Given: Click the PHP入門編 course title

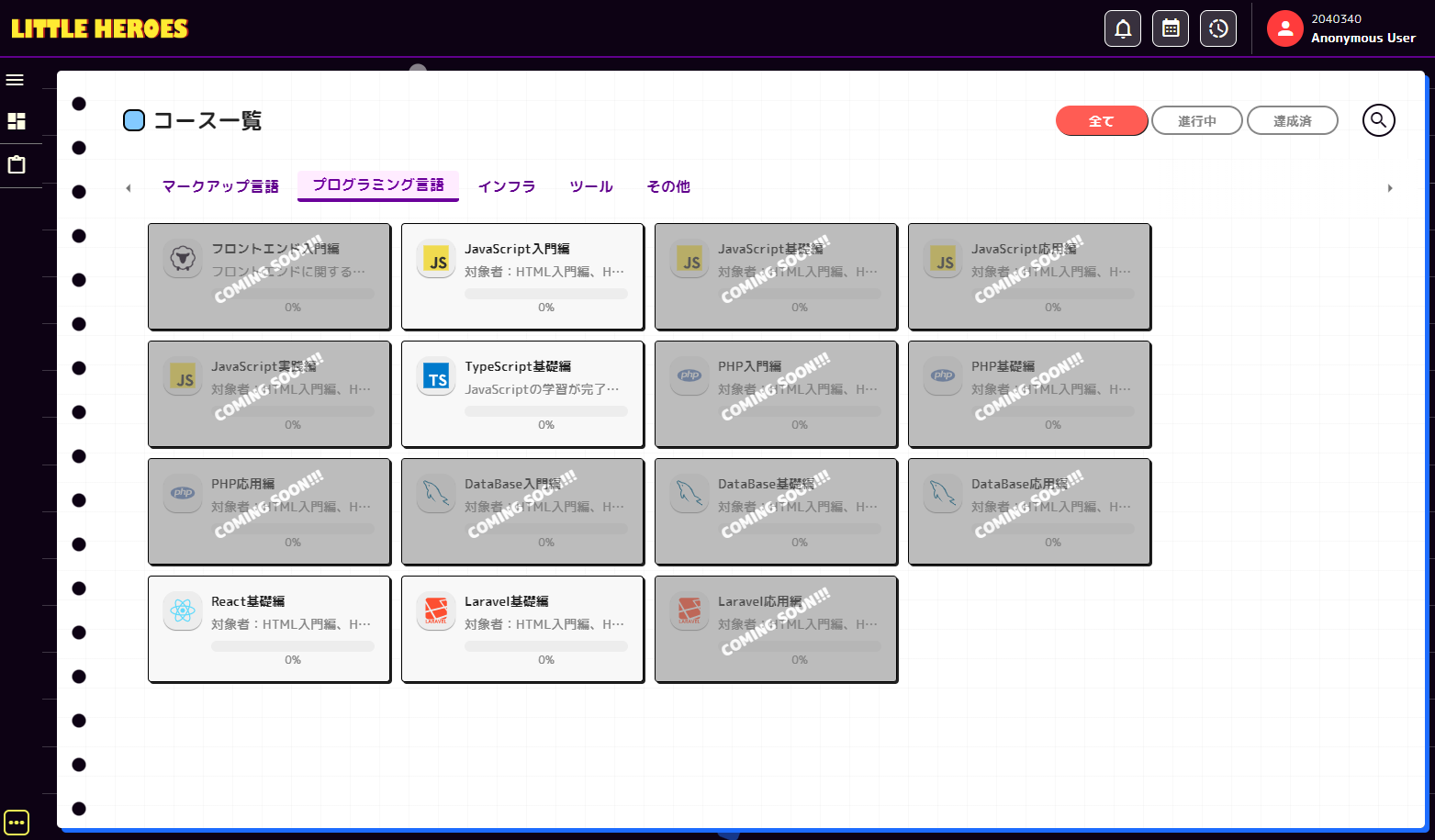Looking at the screenshot, I should coord(750,366).
